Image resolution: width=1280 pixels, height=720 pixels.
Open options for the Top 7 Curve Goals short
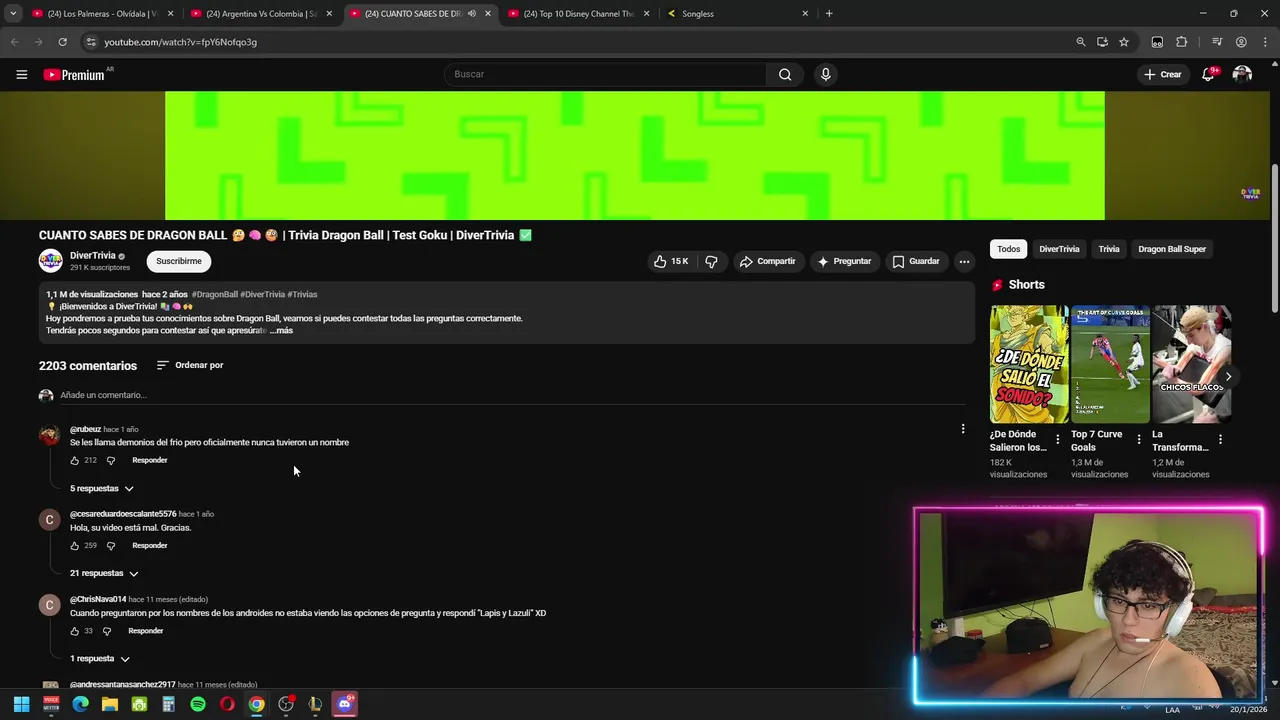(x=1139, y=440)
